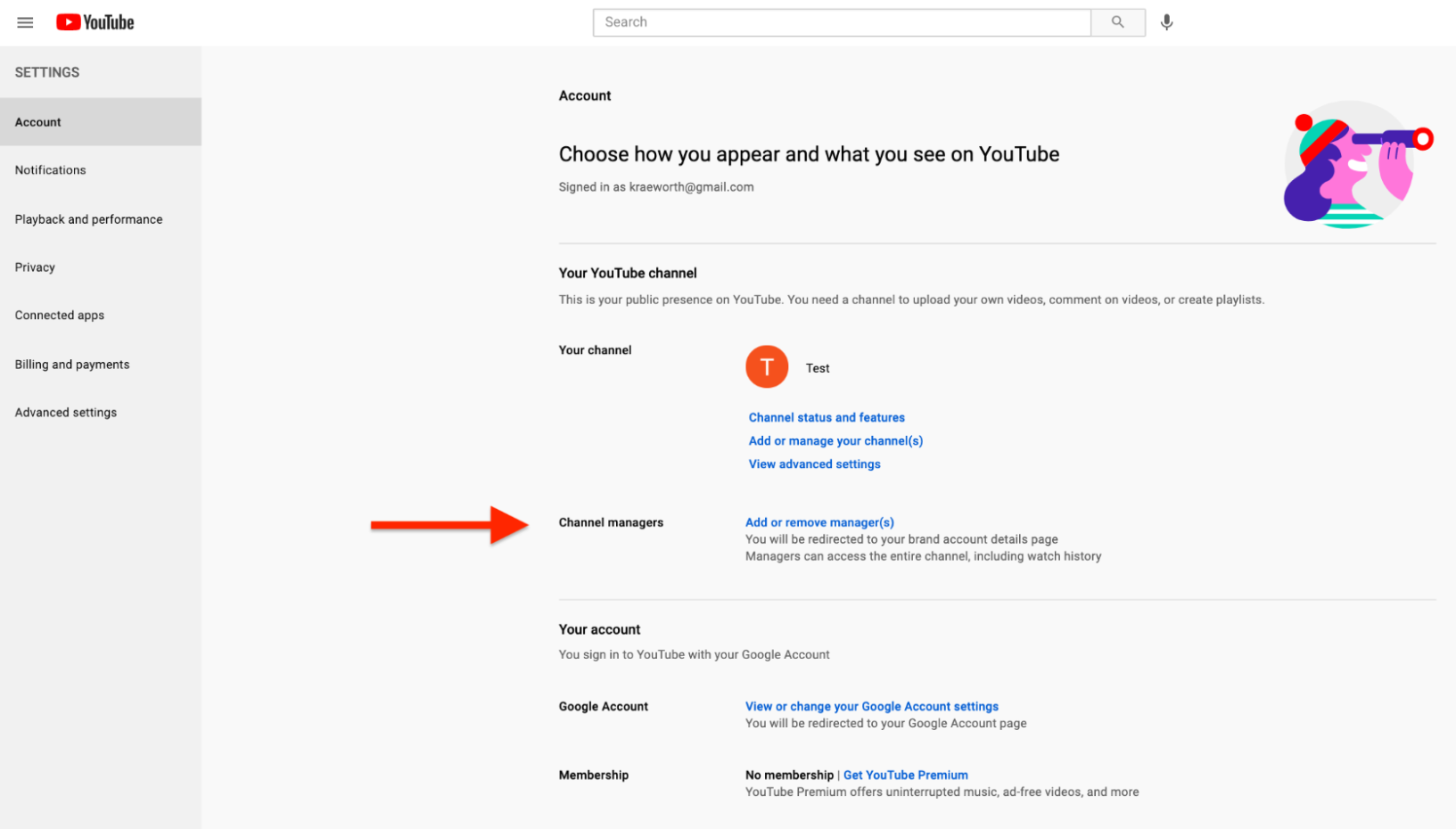Start voice search with microphone icon
Image resolution: width=1456 pixels, height=829 pixels.
(x=1166, y=22)
